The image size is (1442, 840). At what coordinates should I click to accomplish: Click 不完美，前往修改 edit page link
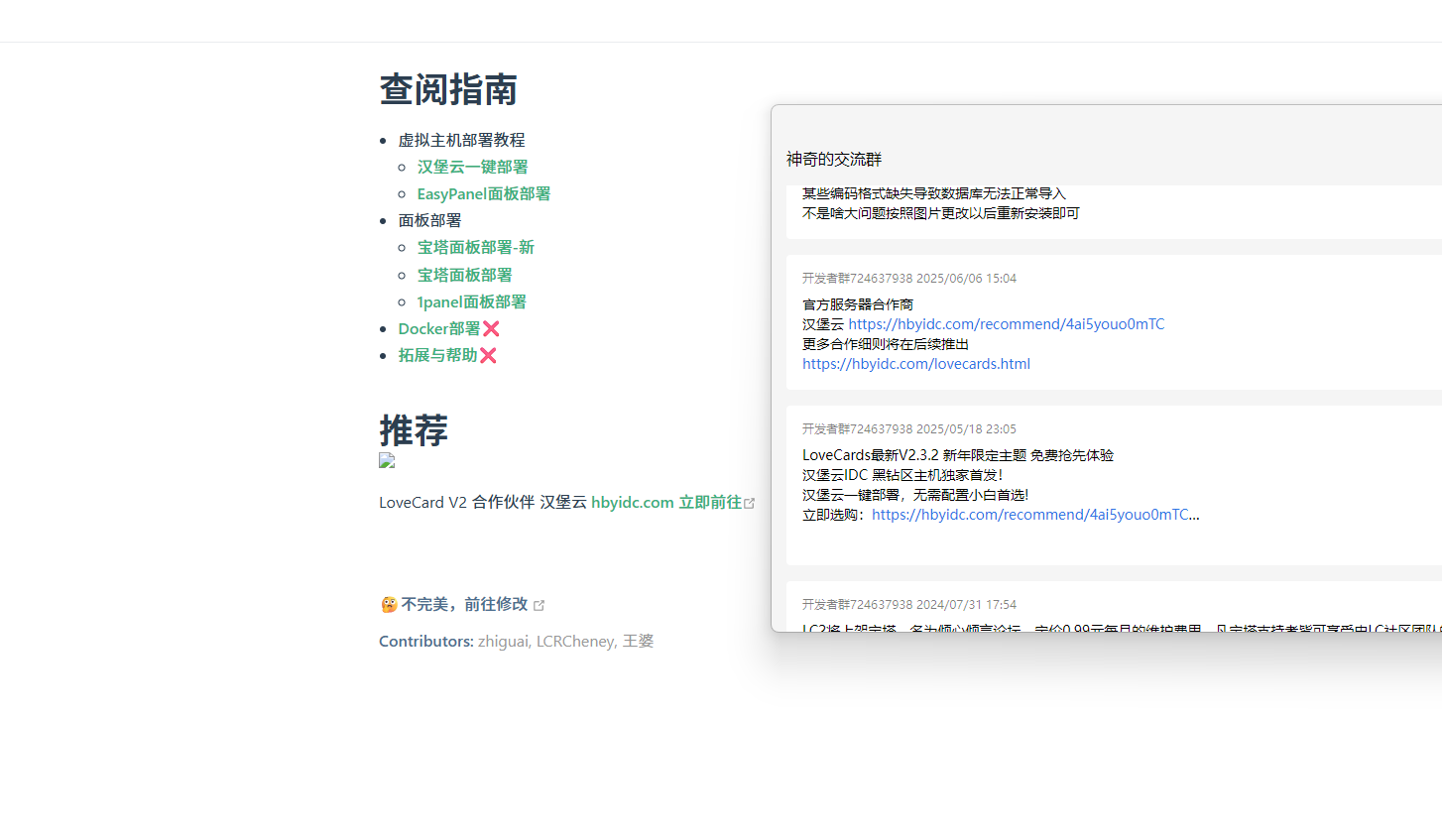pos(464,604)
